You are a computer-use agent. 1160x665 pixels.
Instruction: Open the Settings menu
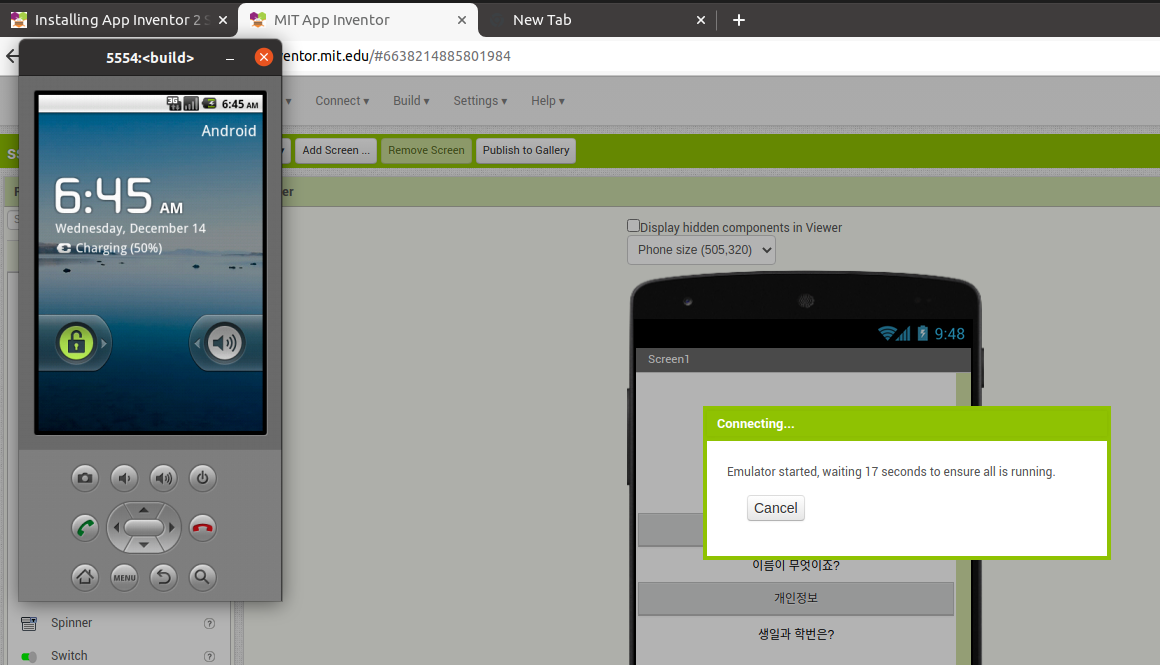click(480, 101)
